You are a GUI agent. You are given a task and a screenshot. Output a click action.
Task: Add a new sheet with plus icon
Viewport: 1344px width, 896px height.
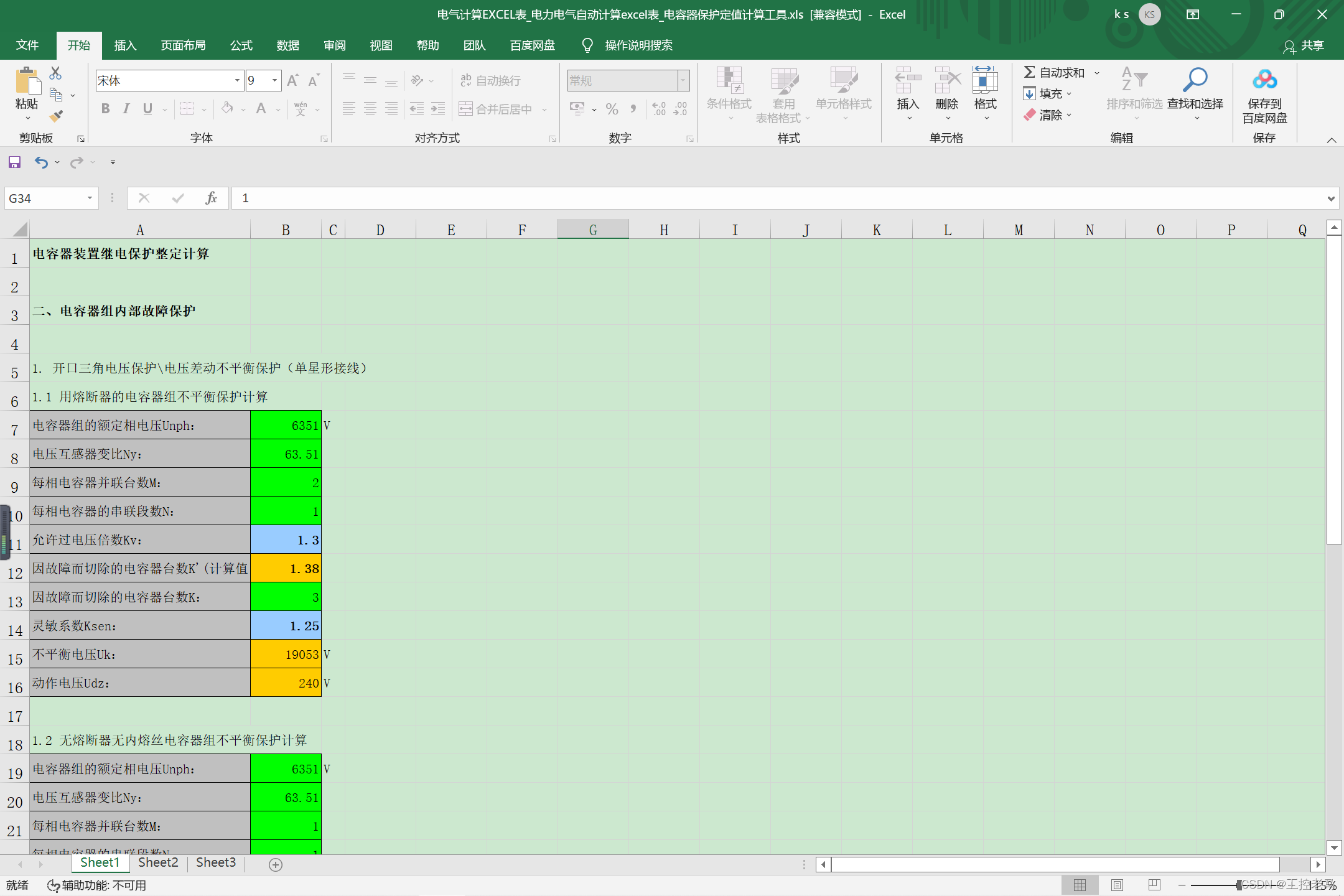point(276,864)
